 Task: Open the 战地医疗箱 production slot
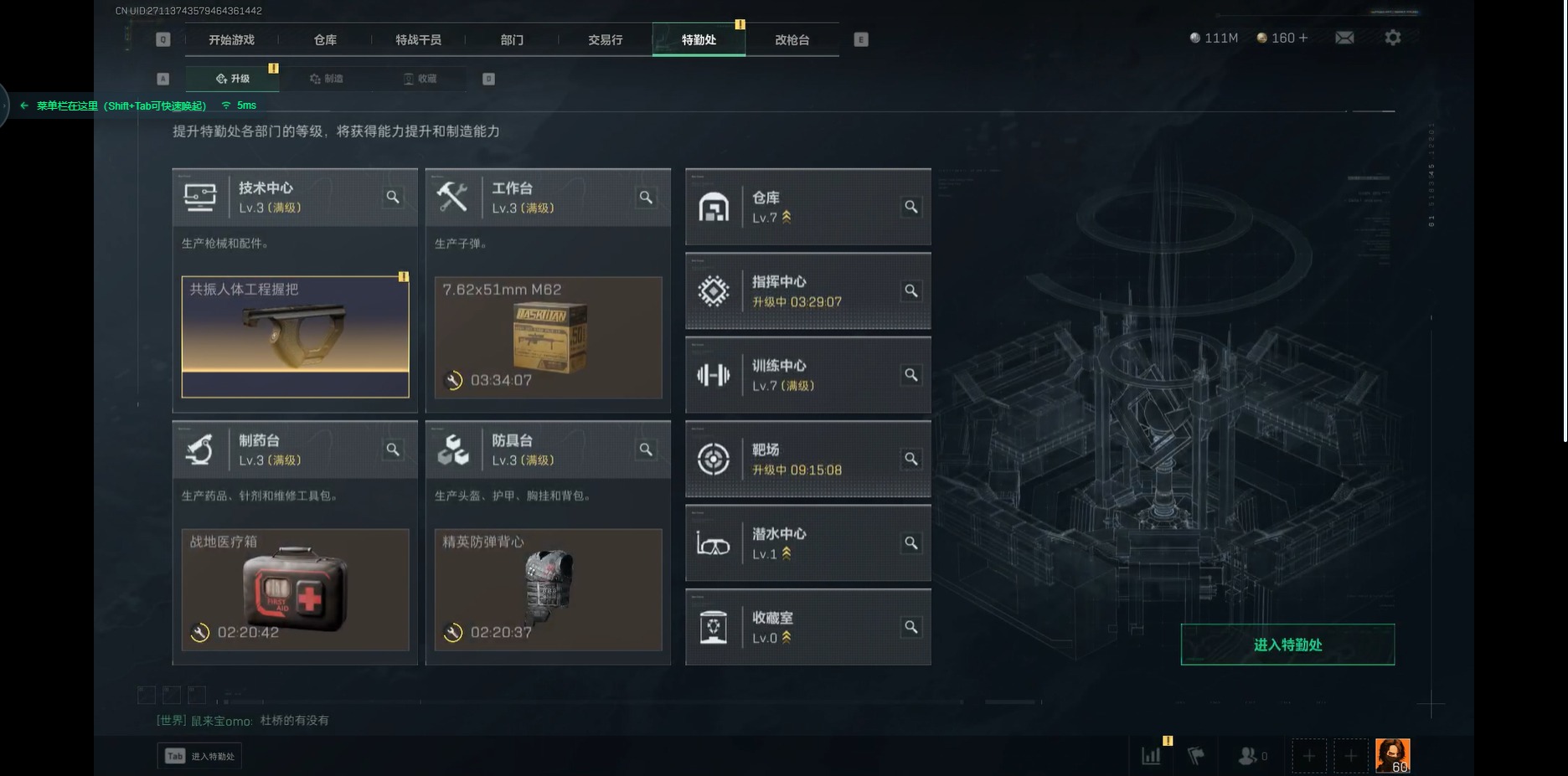coord(296,589)
